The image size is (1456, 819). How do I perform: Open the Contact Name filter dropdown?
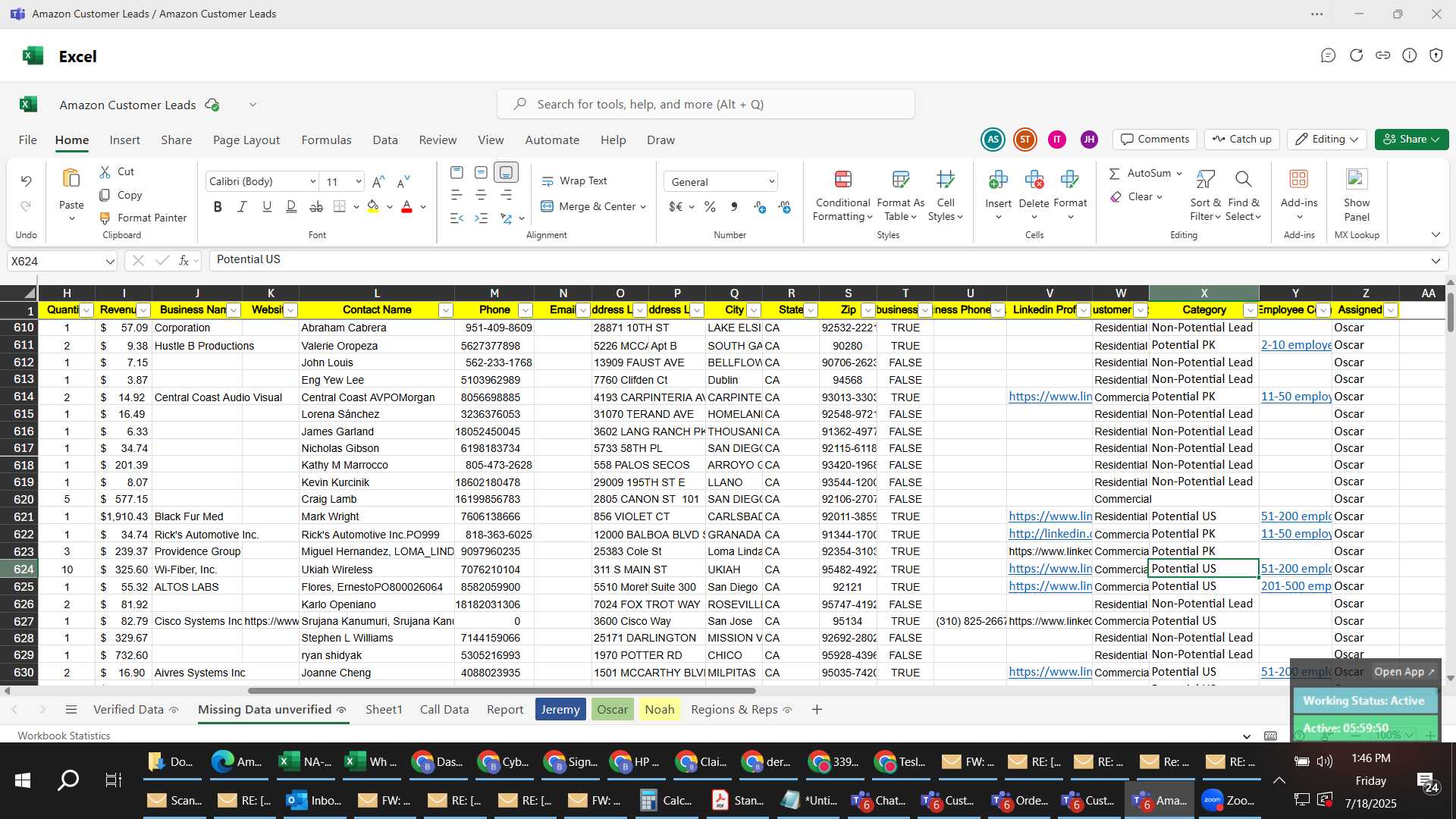click(x=446, y=310)
